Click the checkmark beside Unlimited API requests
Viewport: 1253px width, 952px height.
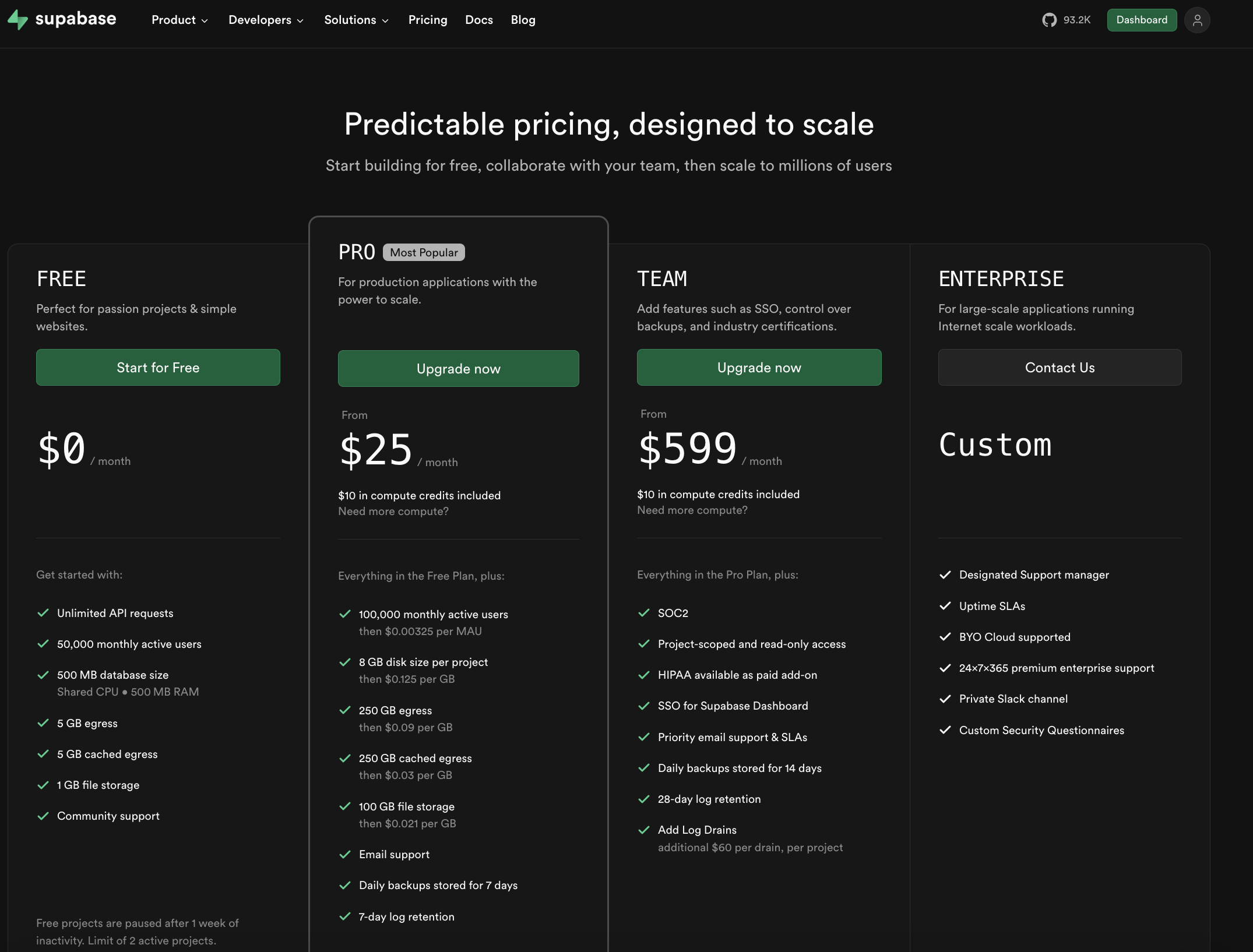pyautogui.click(x=43, y=613)
